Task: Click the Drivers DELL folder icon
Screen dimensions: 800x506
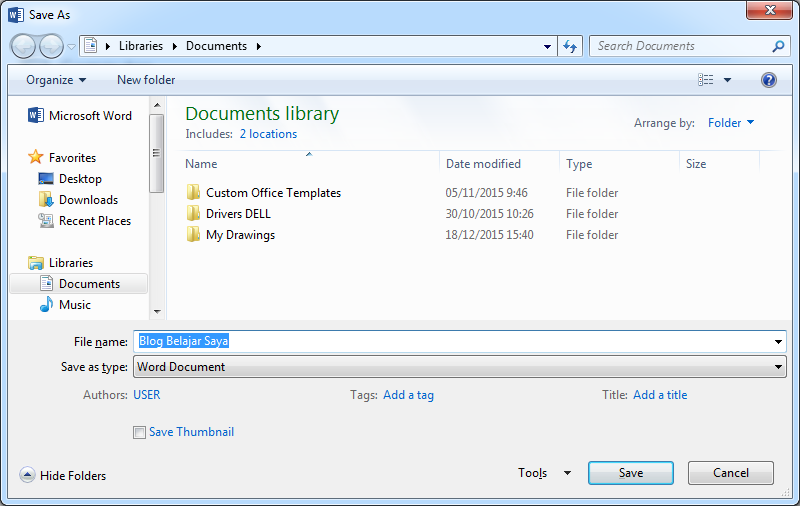Action: pos(193,213)
